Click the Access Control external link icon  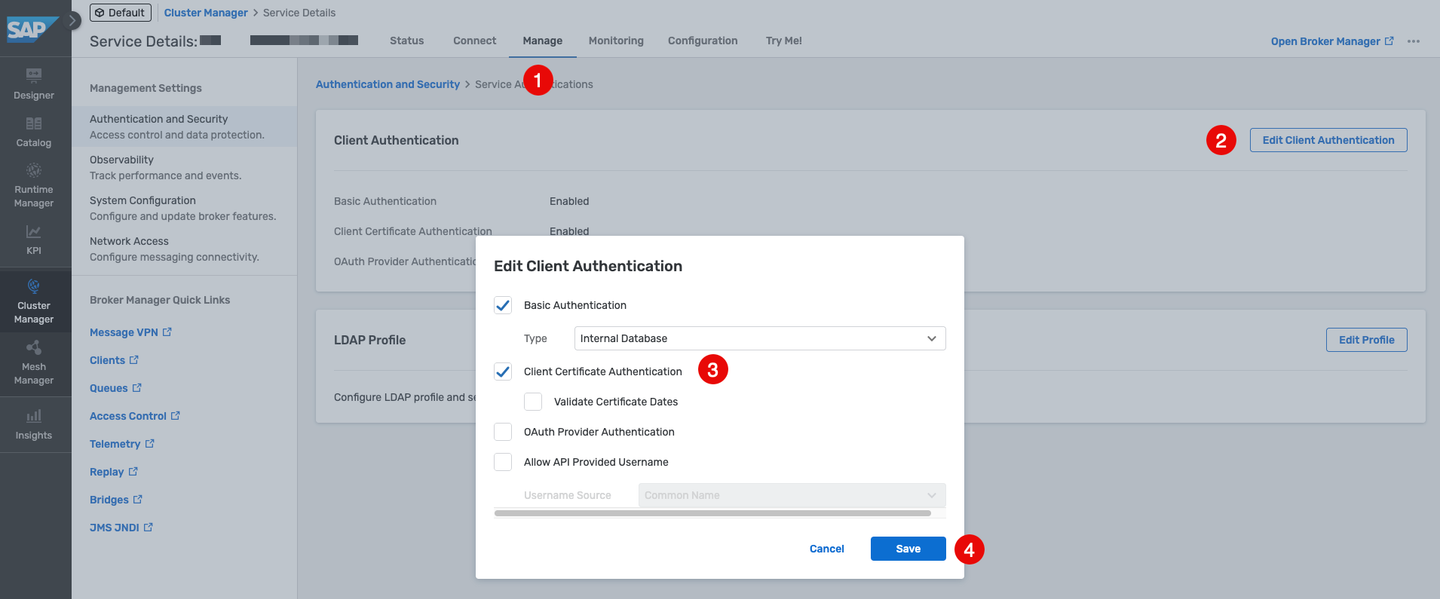tap(175, 416)
